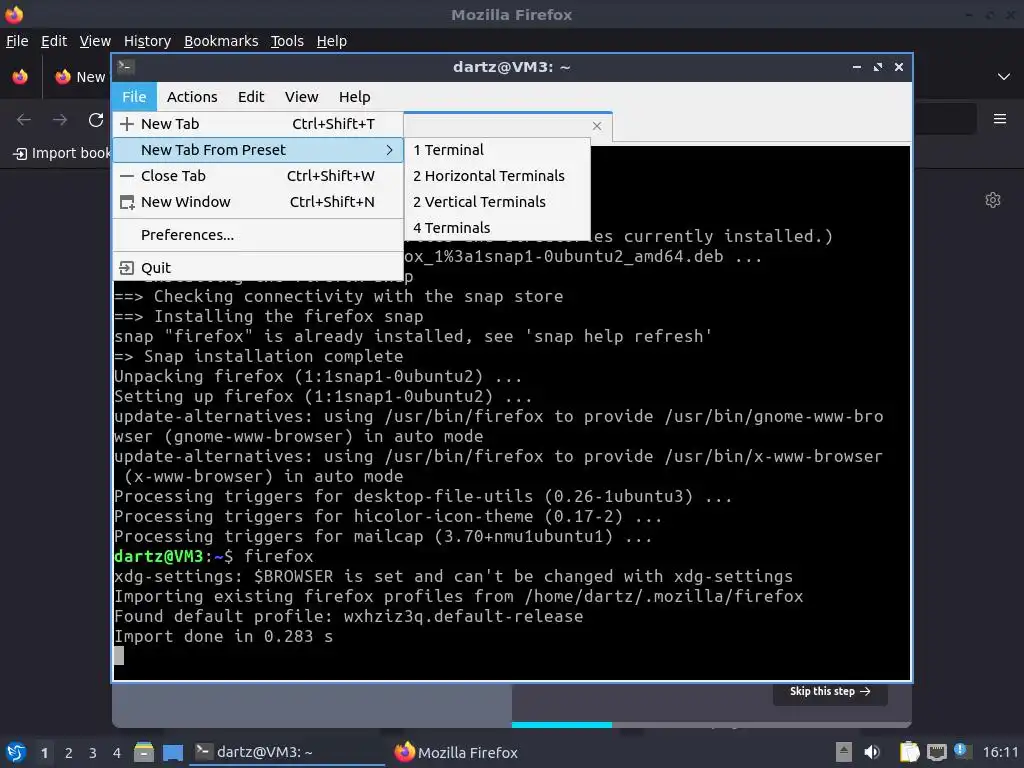Select New Tab in File menu
Viewport: 1024px width, 768px height.
click(258, 124)
